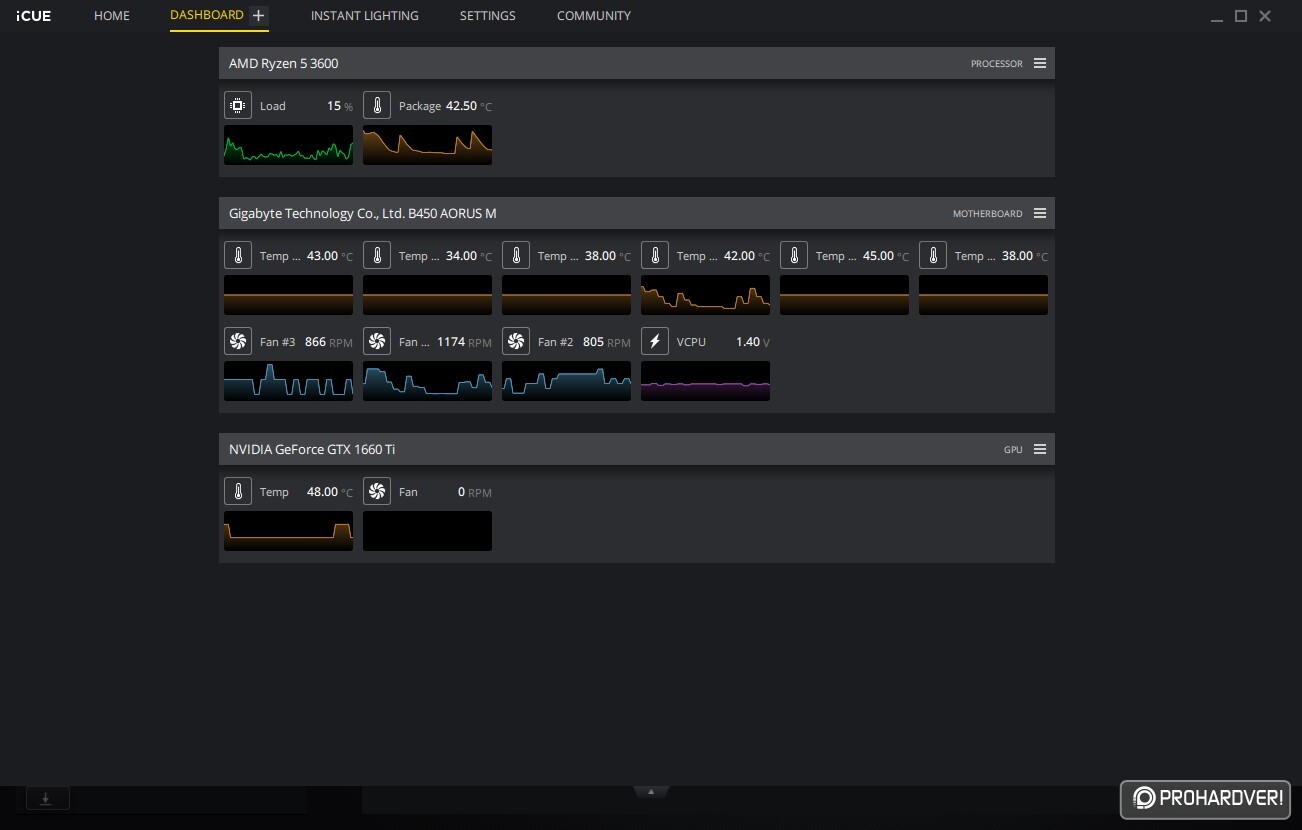
Task: Click thermometer icon for 45.00 °C sensor
Action: click(x=794, y=255)
